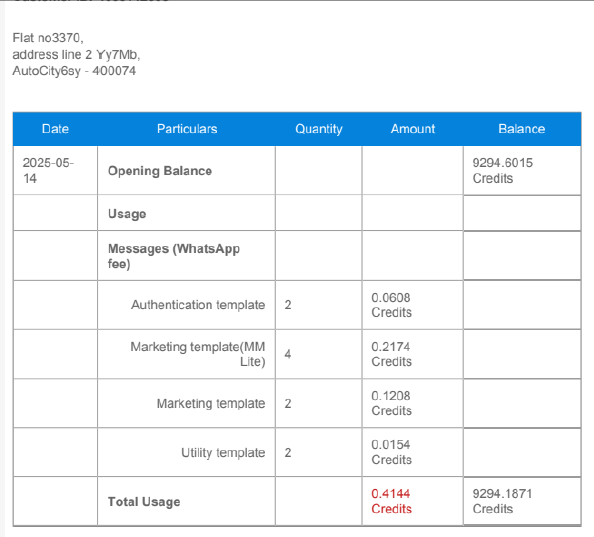This screenshot has height=537, width=594.
Task: Click the 0.0608 Credits amount
Action: tap(391, 305)
